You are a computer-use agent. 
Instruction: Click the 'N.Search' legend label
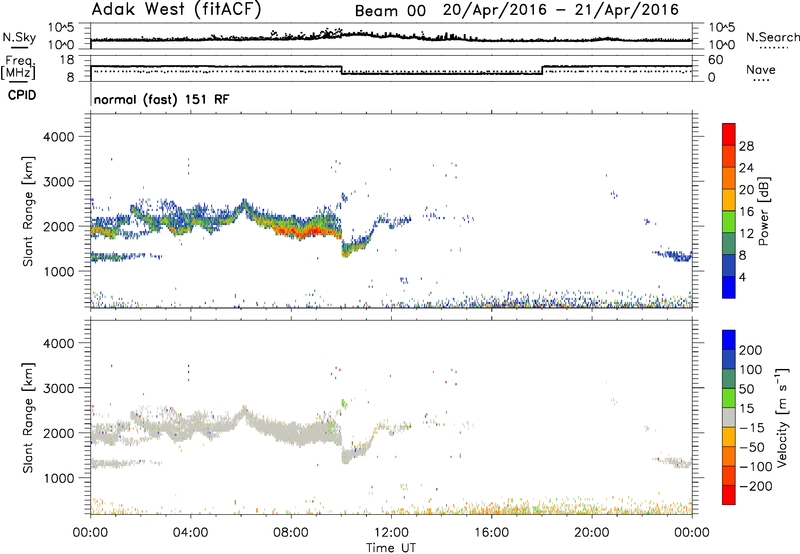pos(772,37)
